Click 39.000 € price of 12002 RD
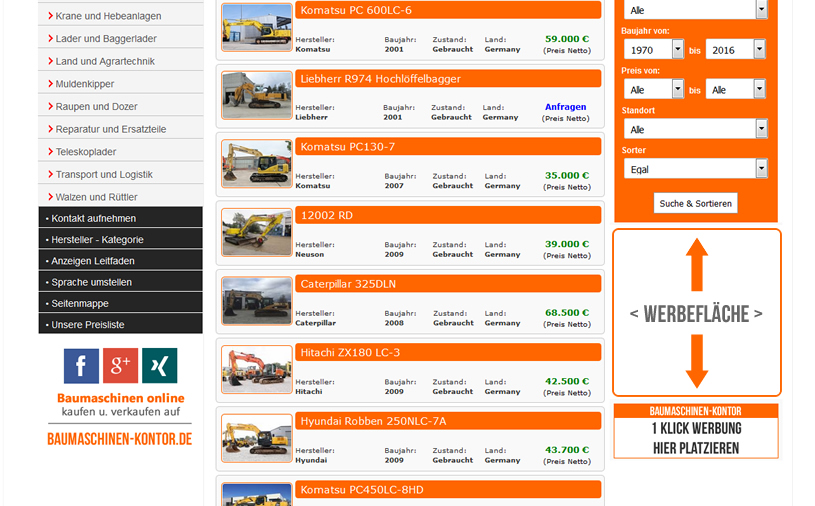 point(567,244)
